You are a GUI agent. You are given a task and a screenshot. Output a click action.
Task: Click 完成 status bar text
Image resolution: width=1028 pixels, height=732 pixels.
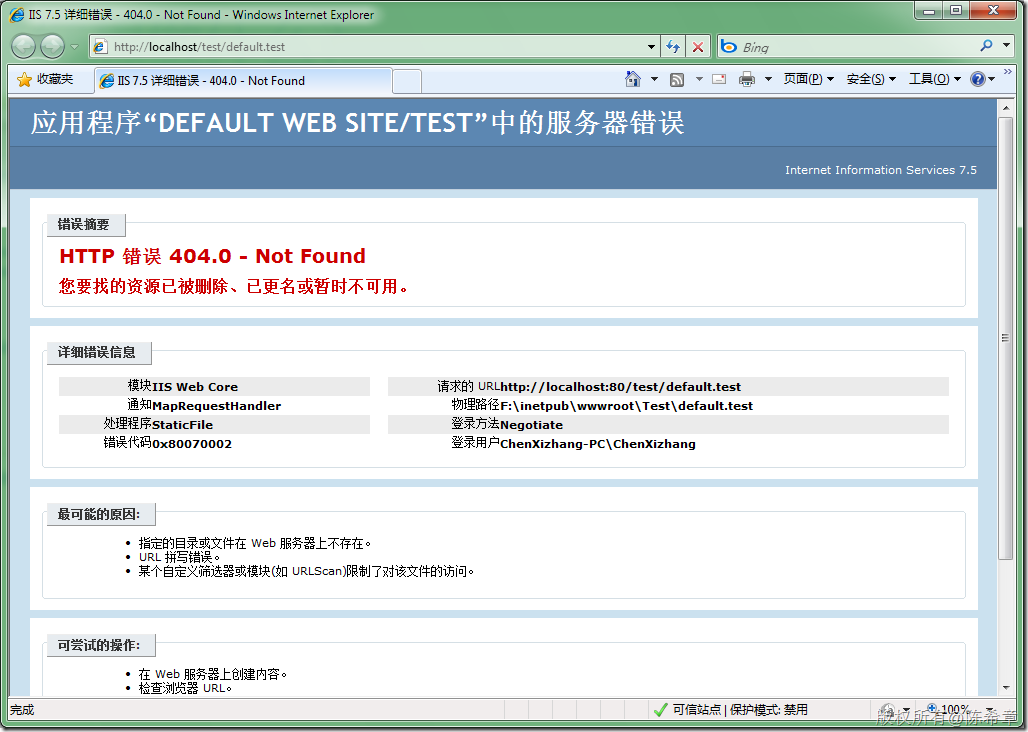[22, 710]
